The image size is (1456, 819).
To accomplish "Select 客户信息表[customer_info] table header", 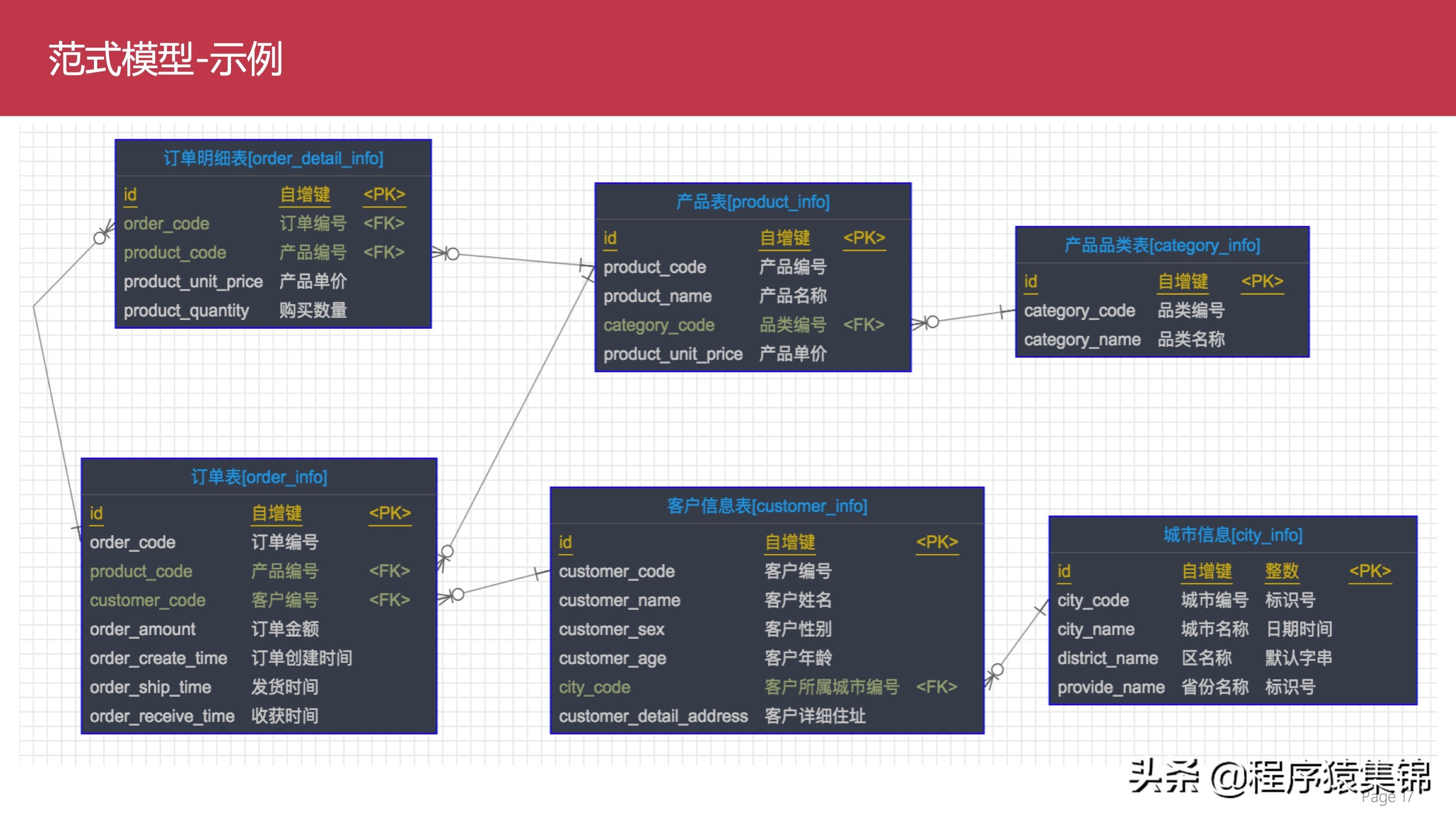I will 767,506.
